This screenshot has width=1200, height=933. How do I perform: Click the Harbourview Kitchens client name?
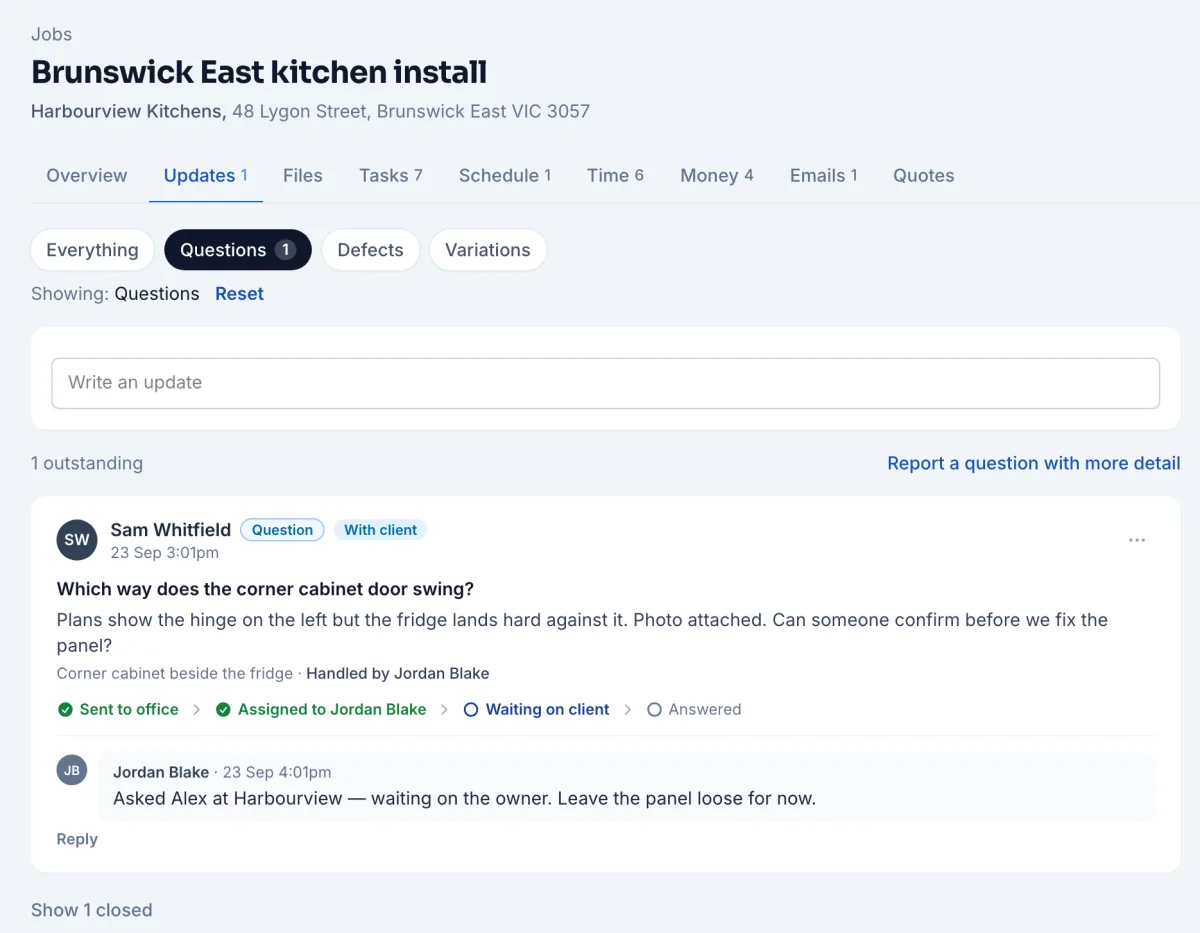128,111
